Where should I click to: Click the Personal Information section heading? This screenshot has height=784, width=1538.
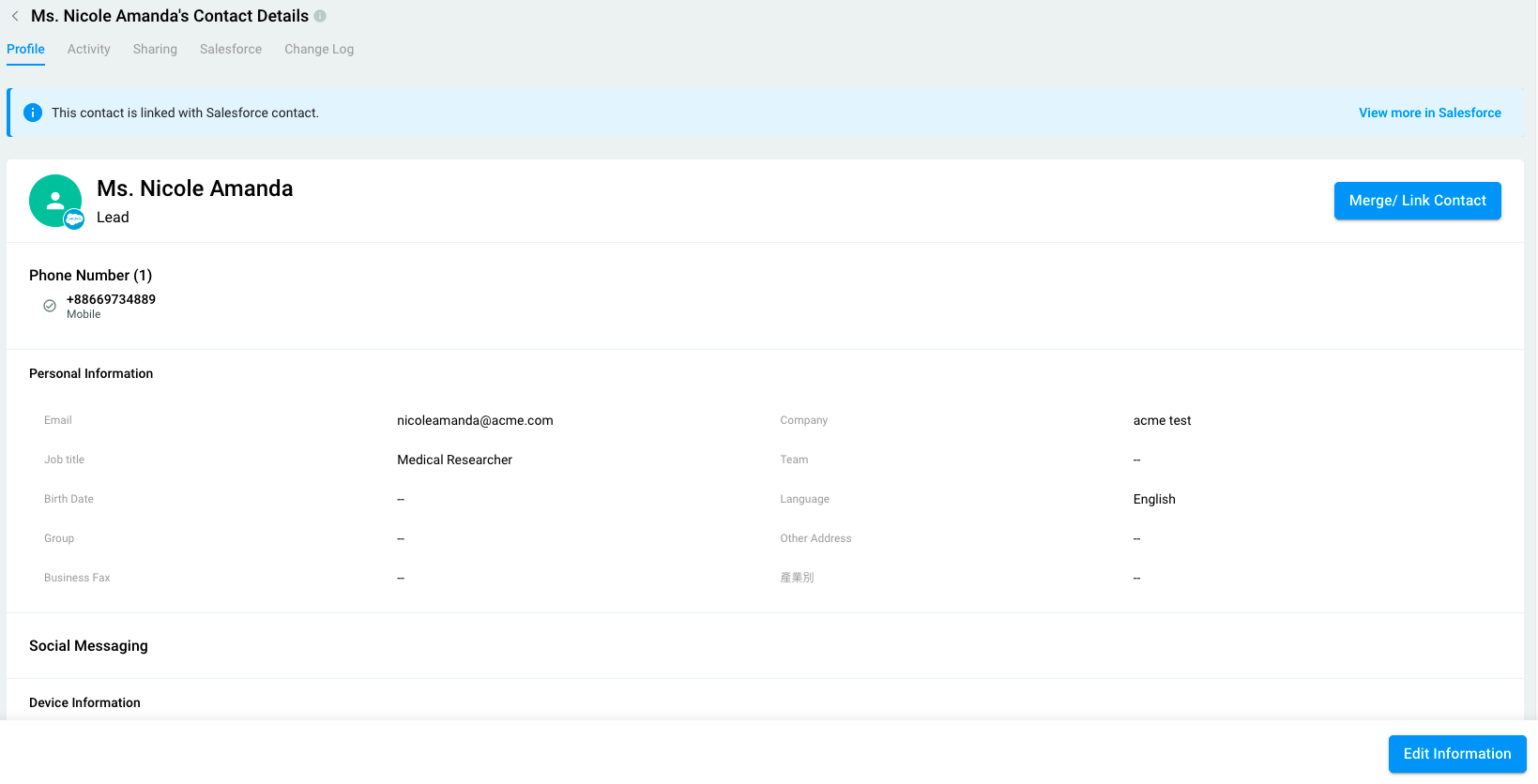[x=91, y=373]
